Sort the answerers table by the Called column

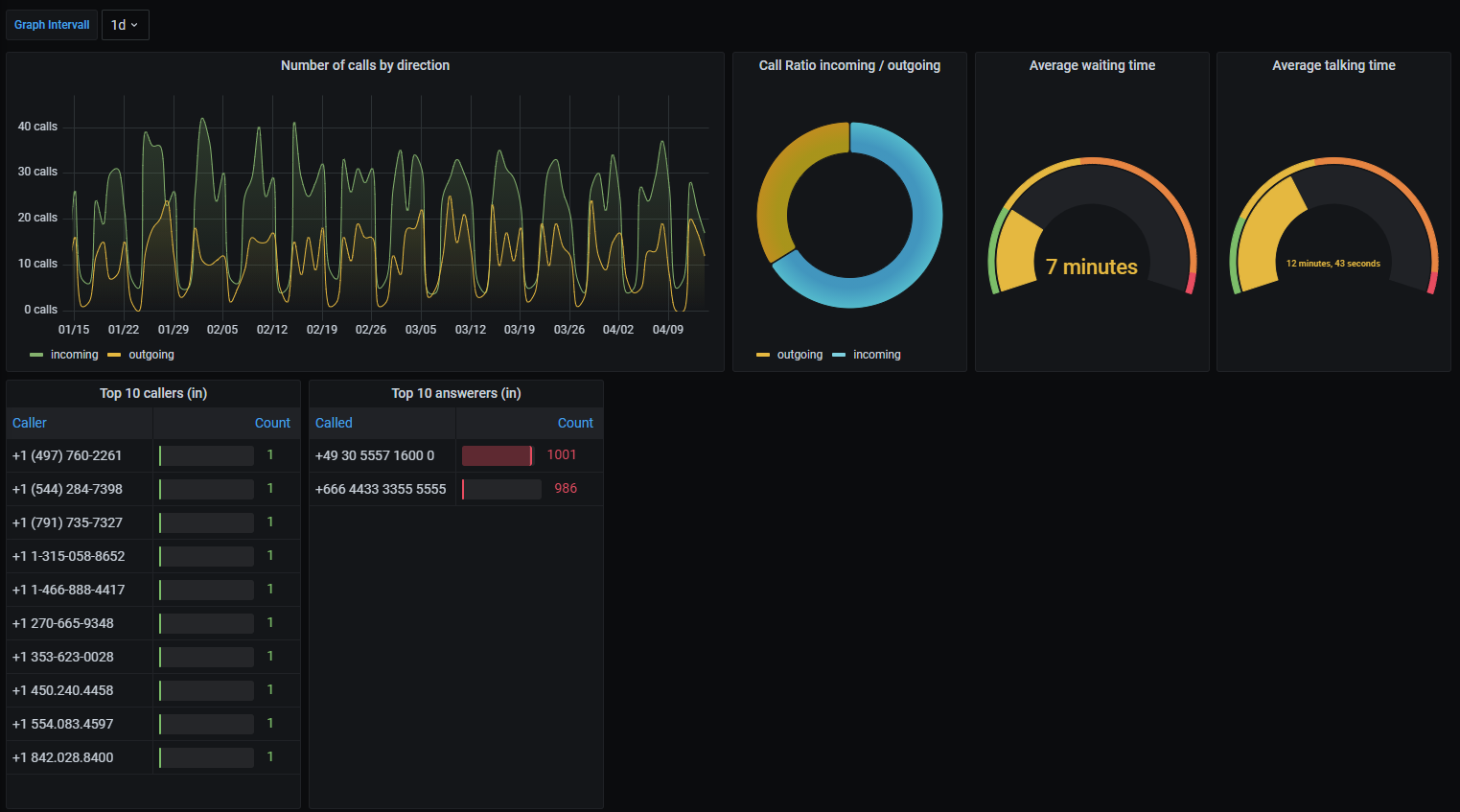point(334,423)
